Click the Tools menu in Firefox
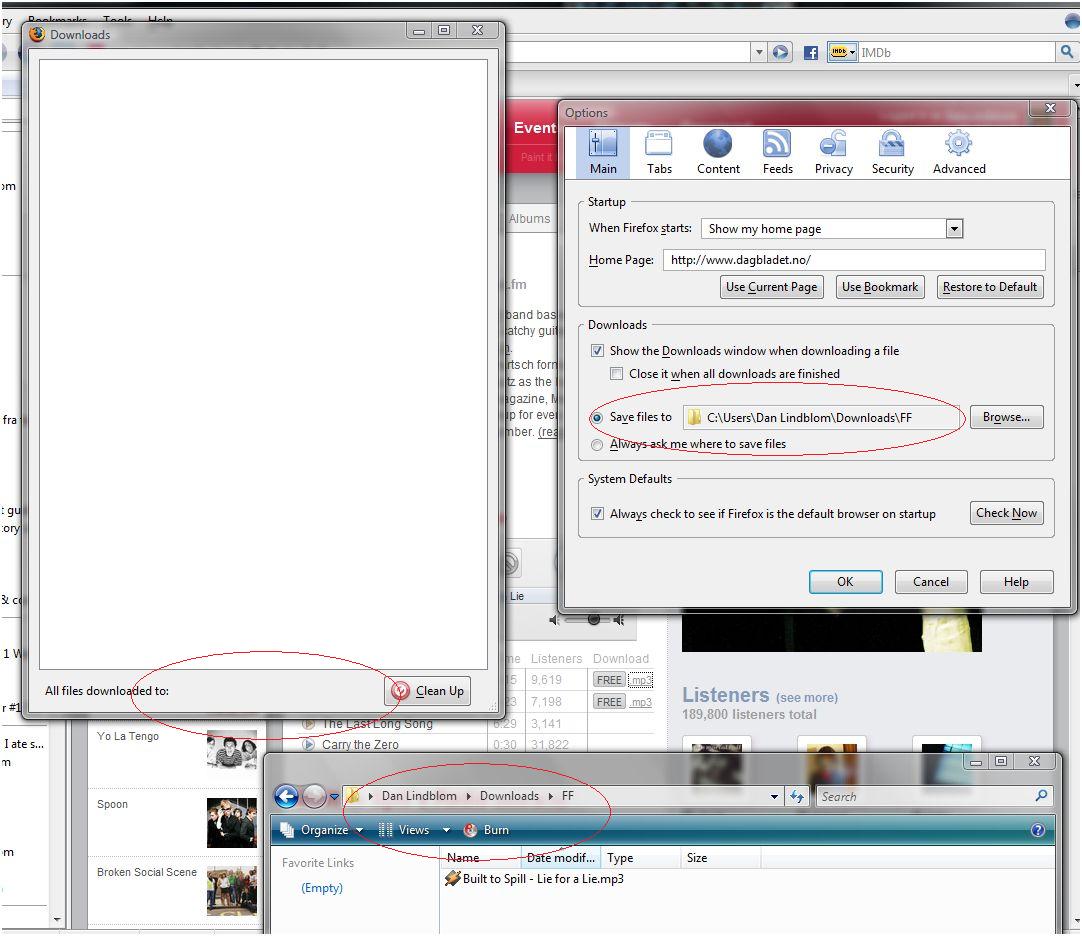The image size is (1082, 936). pyautogui.click(x=117, y=21)
